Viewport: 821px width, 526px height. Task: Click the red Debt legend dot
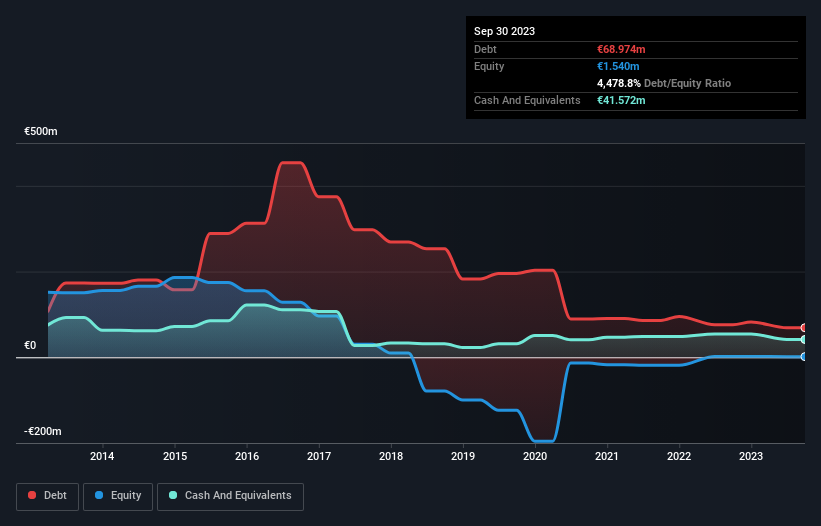tap(32, 495)
